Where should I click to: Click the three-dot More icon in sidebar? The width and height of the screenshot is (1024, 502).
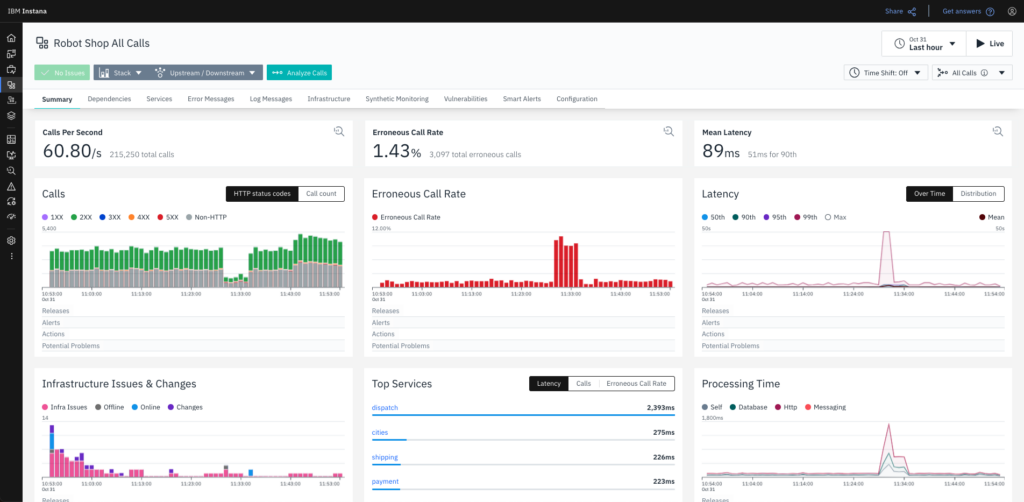pyautogui.click(x=11, y=257)
